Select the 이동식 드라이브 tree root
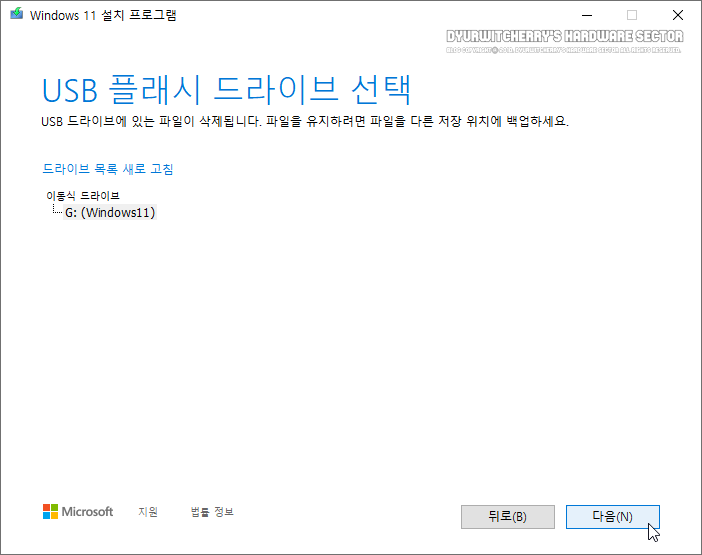Viewport: 702px width, 555px height. (x=83, y=196)
